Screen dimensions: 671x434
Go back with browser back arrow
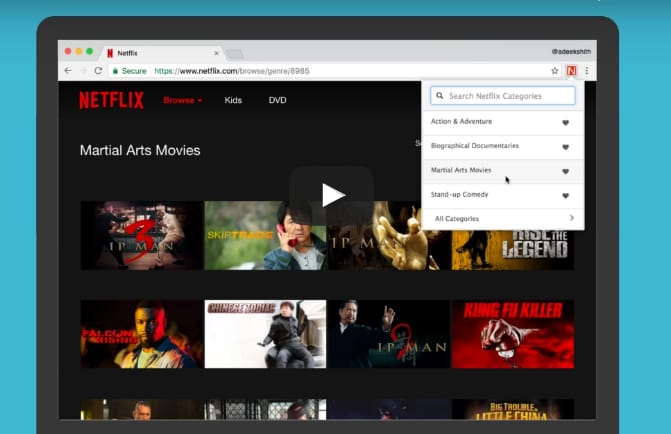pyautogui.click(x=68, y=71)
